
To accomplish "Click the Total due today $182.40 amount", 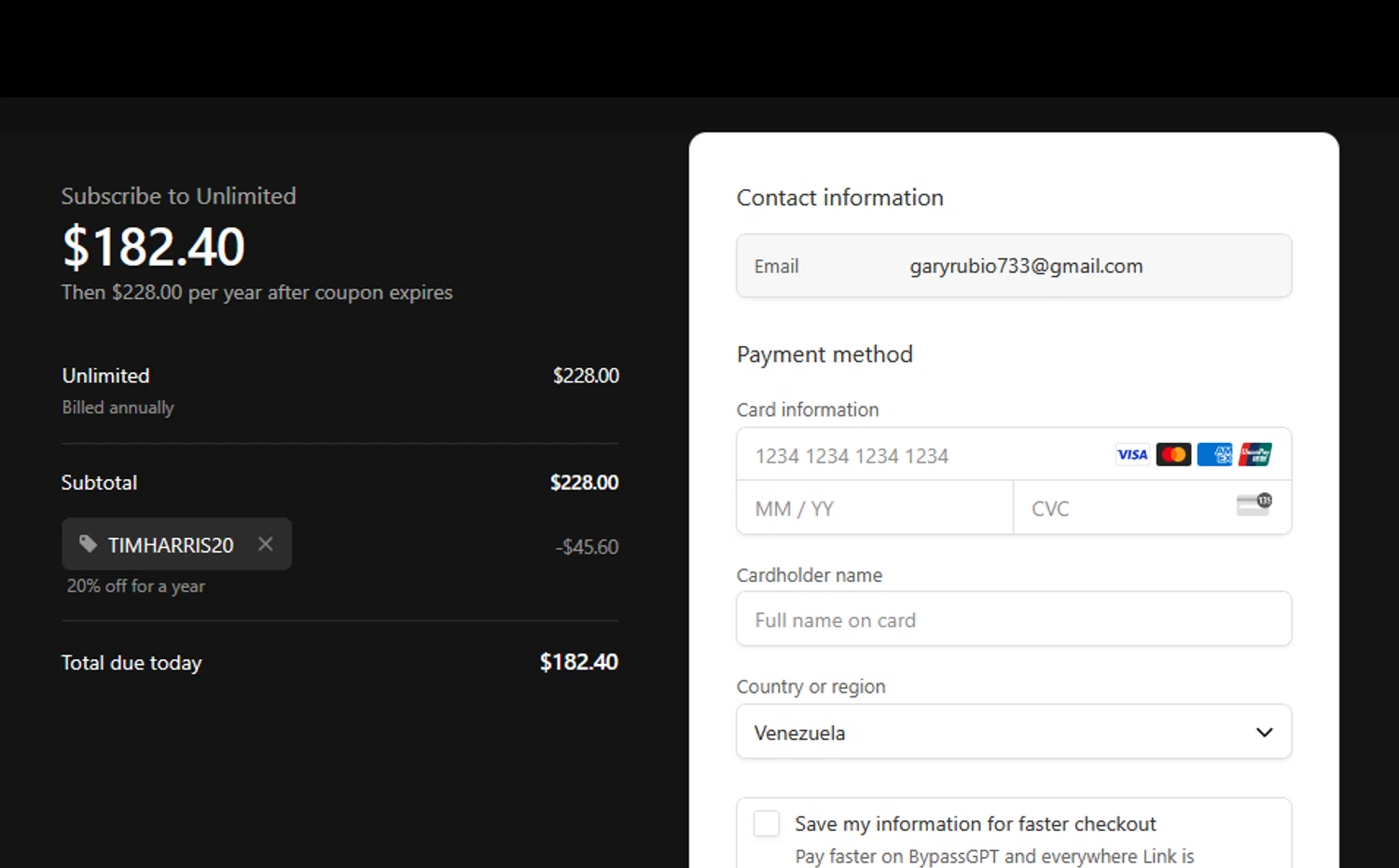I will (x=579, y=662).
